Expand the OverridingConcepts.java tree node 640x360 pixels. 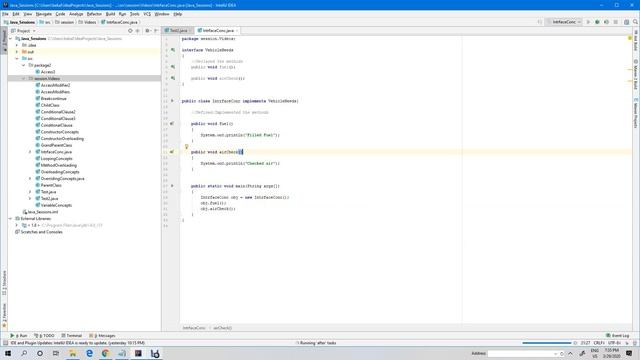(30, 178)
